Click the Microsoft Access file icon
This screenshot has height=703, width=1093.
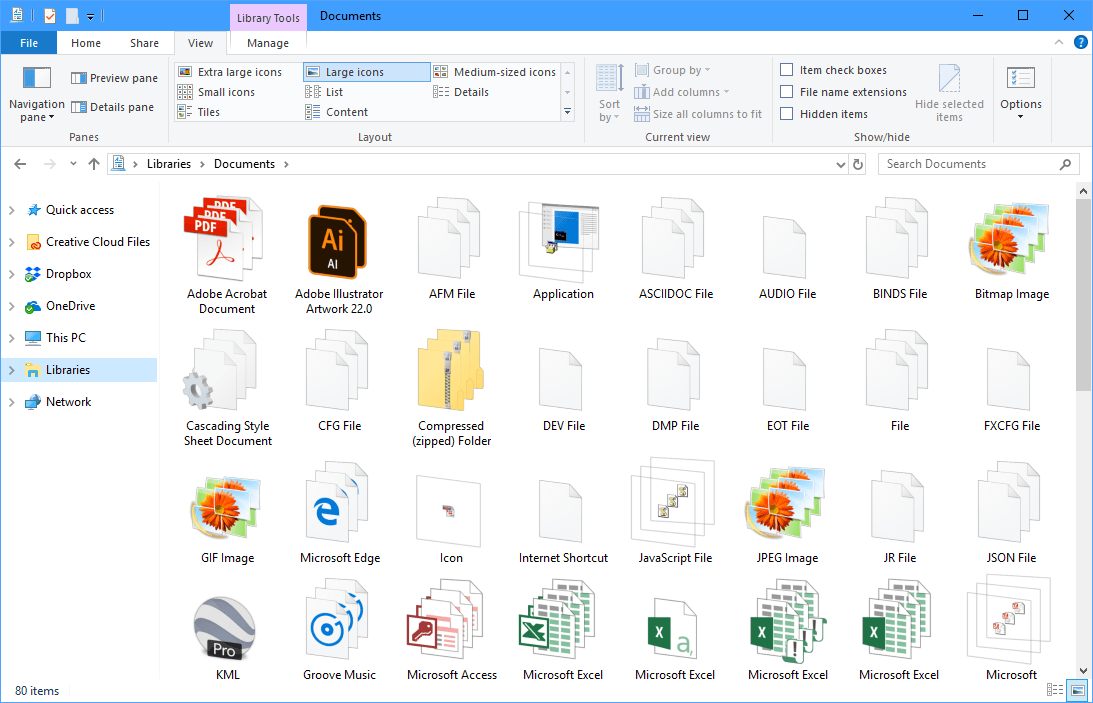click(x=451, y=628)
